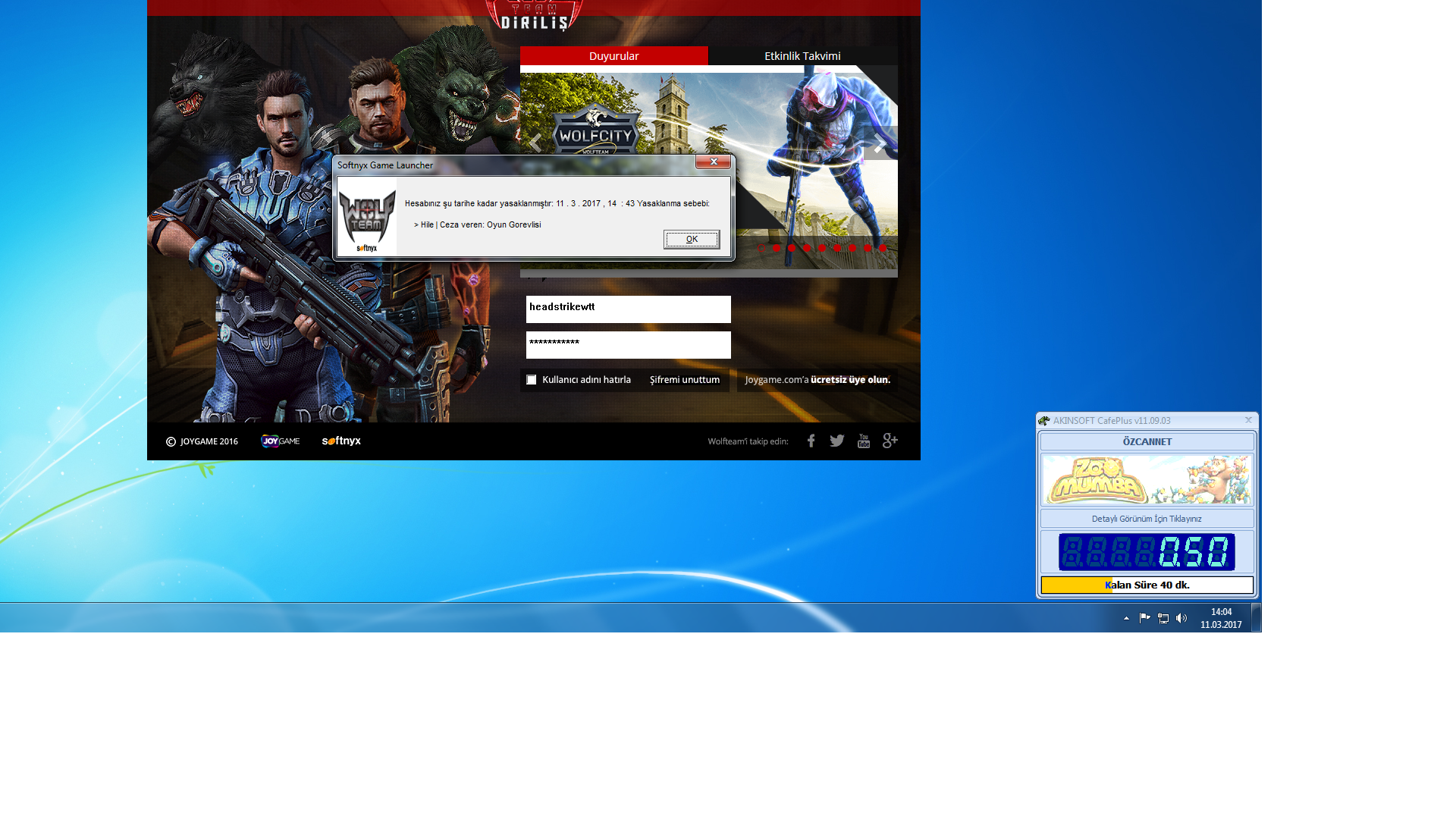
Task: Open network tray icon
Action: pyautogui.click(x=1163, y=618)
